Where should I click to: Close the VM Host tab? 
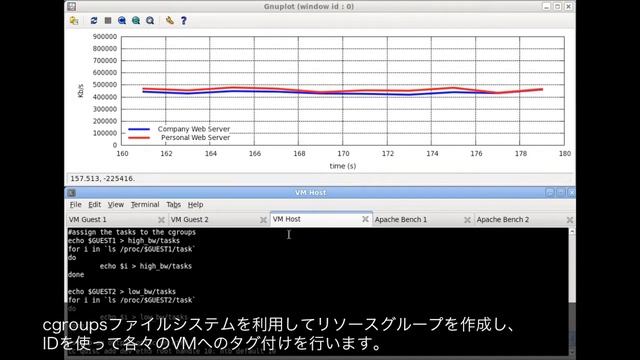[x=365, y=219]
